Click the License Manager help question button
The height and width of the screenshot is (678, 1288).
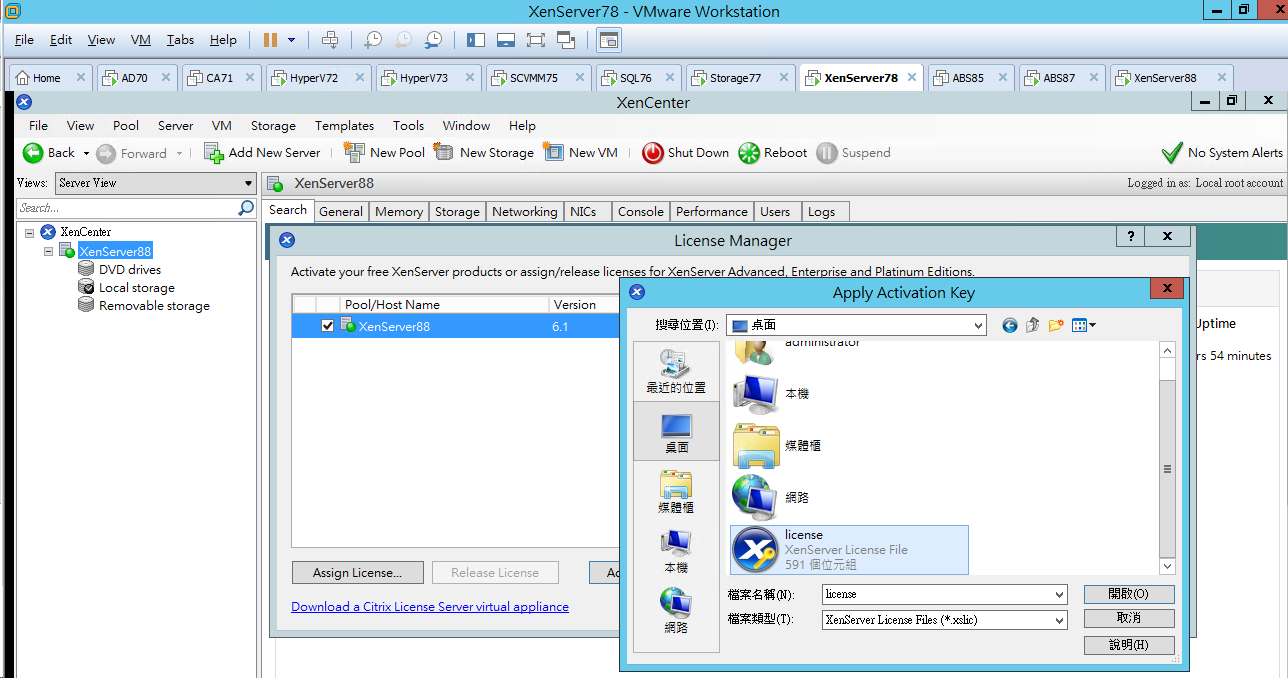[1130, 237]
